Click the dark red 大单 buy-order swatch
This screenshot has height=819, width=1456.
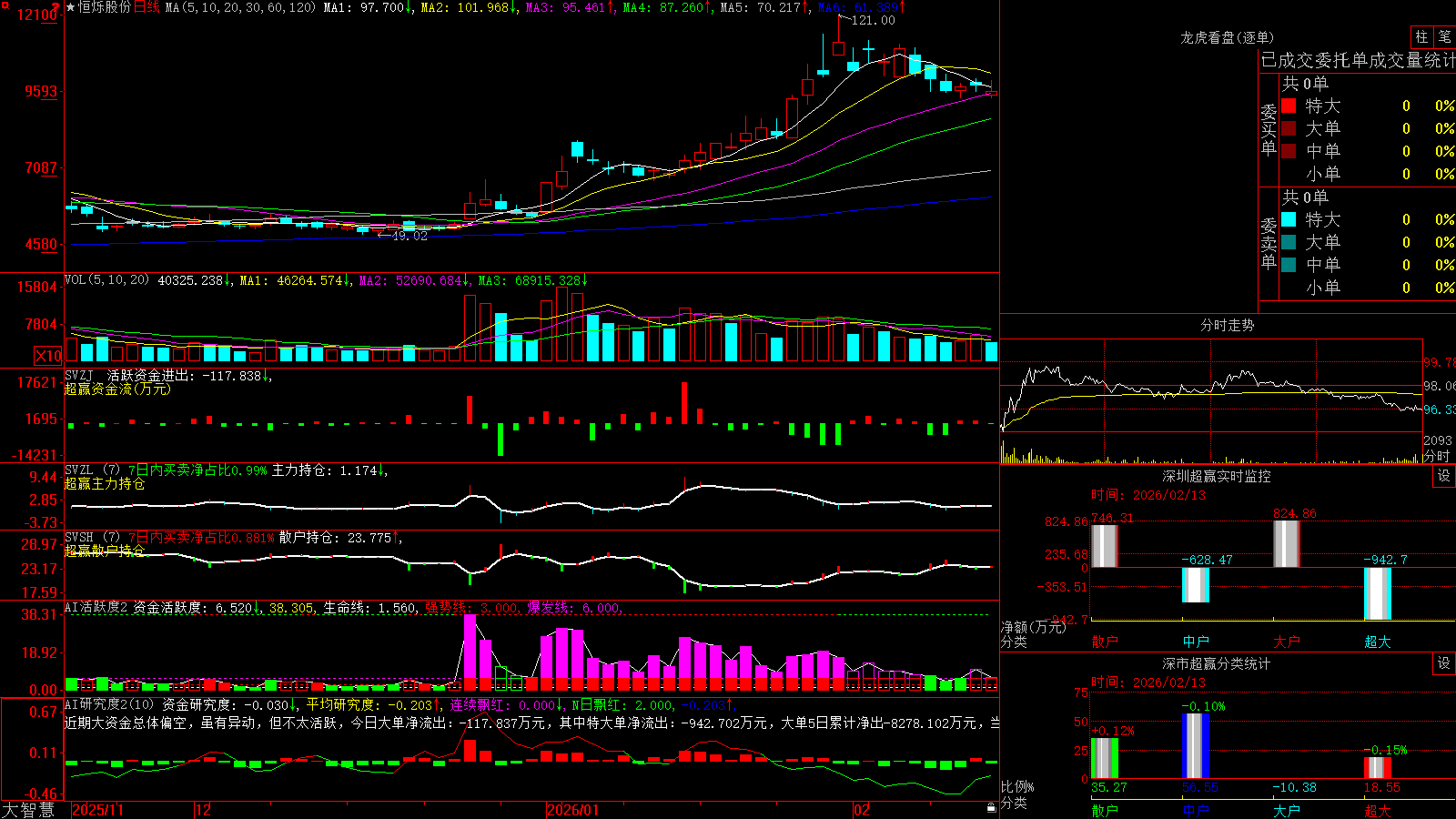coord(1289,128)
